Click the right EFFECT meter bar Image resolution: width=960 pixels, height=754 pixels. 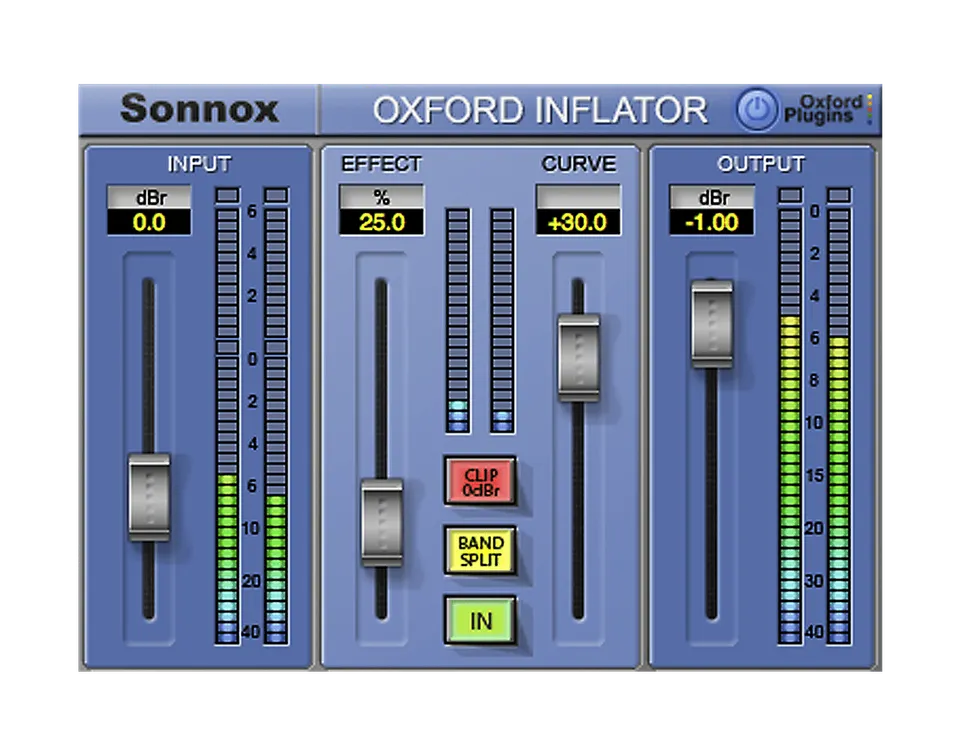pos(503,321)
